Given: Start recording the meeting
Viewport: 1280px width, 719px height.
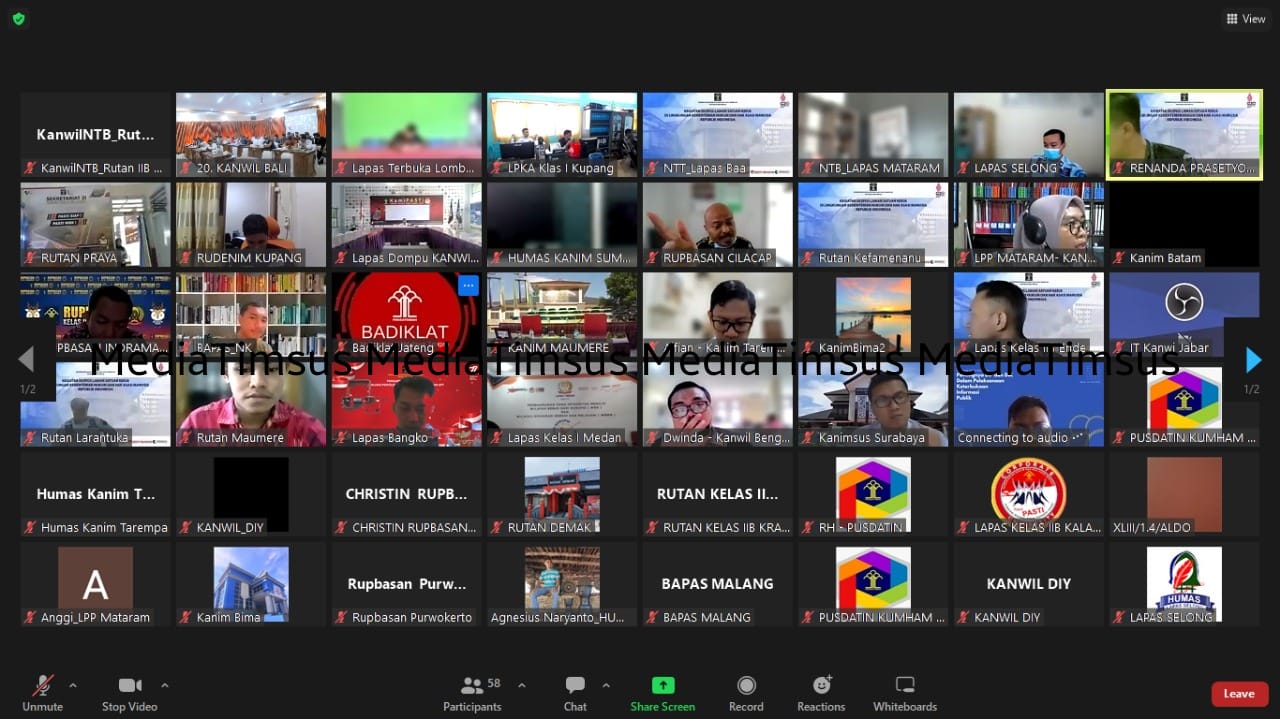Looking at the screenshot, I should (x=746, y=693).
